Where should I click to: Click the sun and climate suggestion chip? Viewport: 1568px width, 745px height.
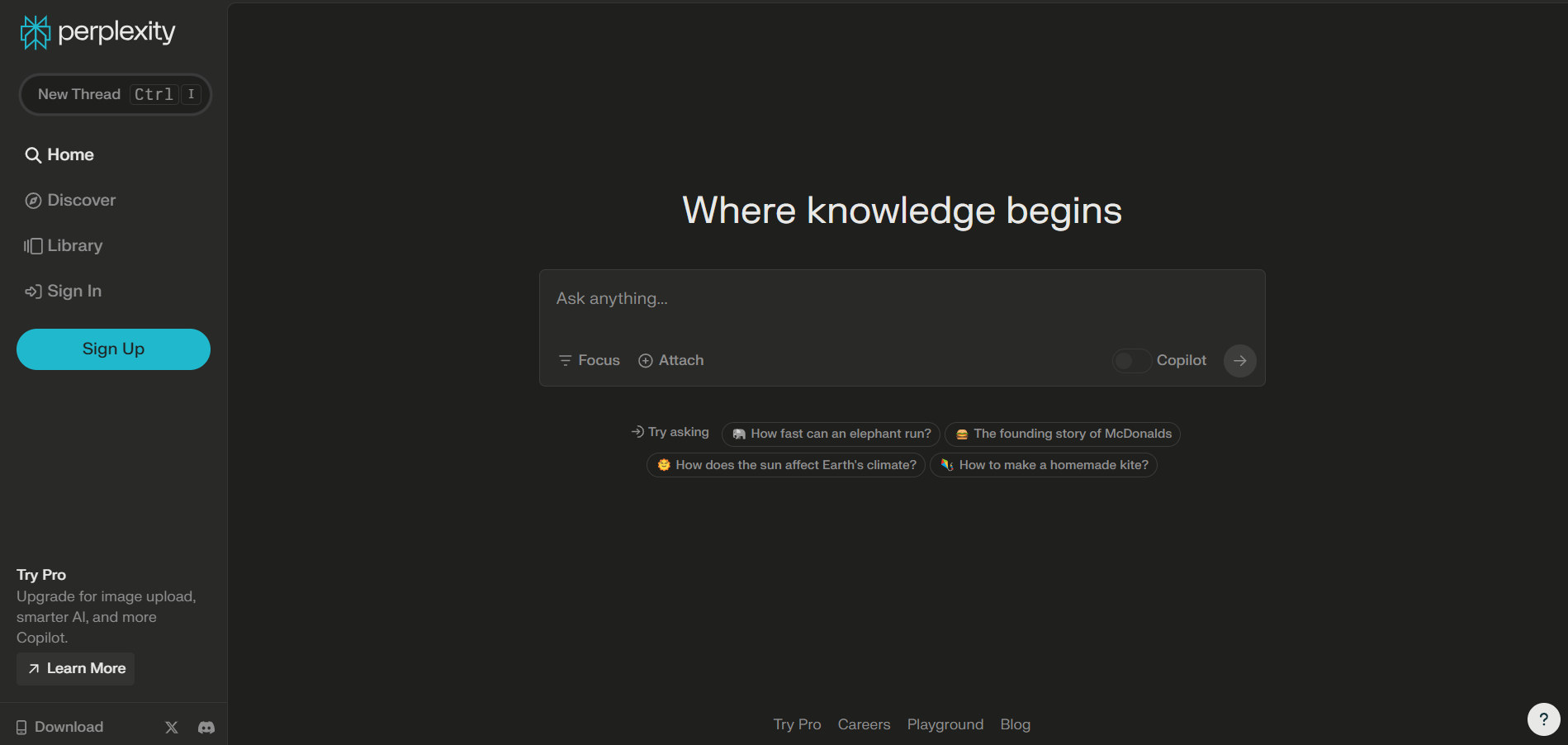pyautogui.click(x=784, y=465)
